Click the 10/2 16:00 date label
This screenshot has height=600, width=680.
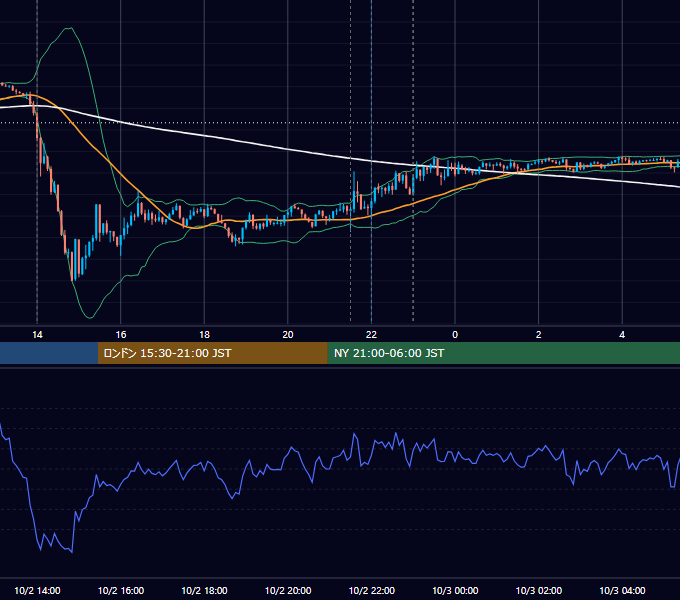(121, 590)
